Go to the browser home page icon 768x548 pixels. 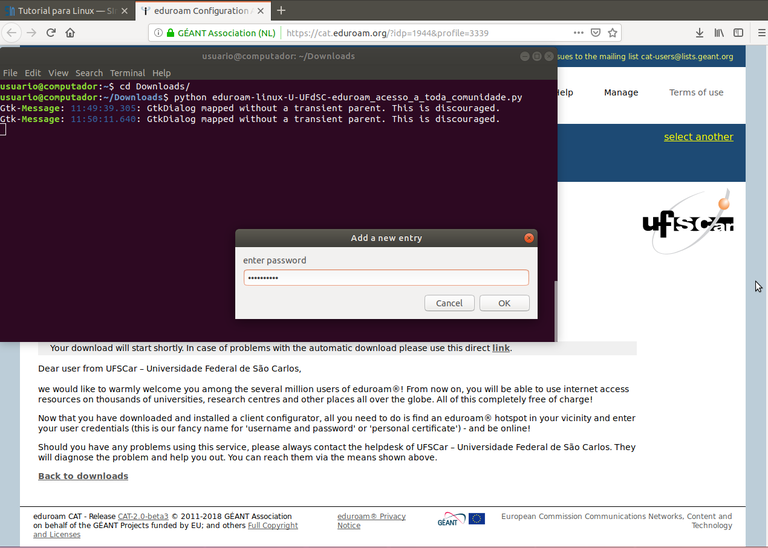tap(70, 32)
